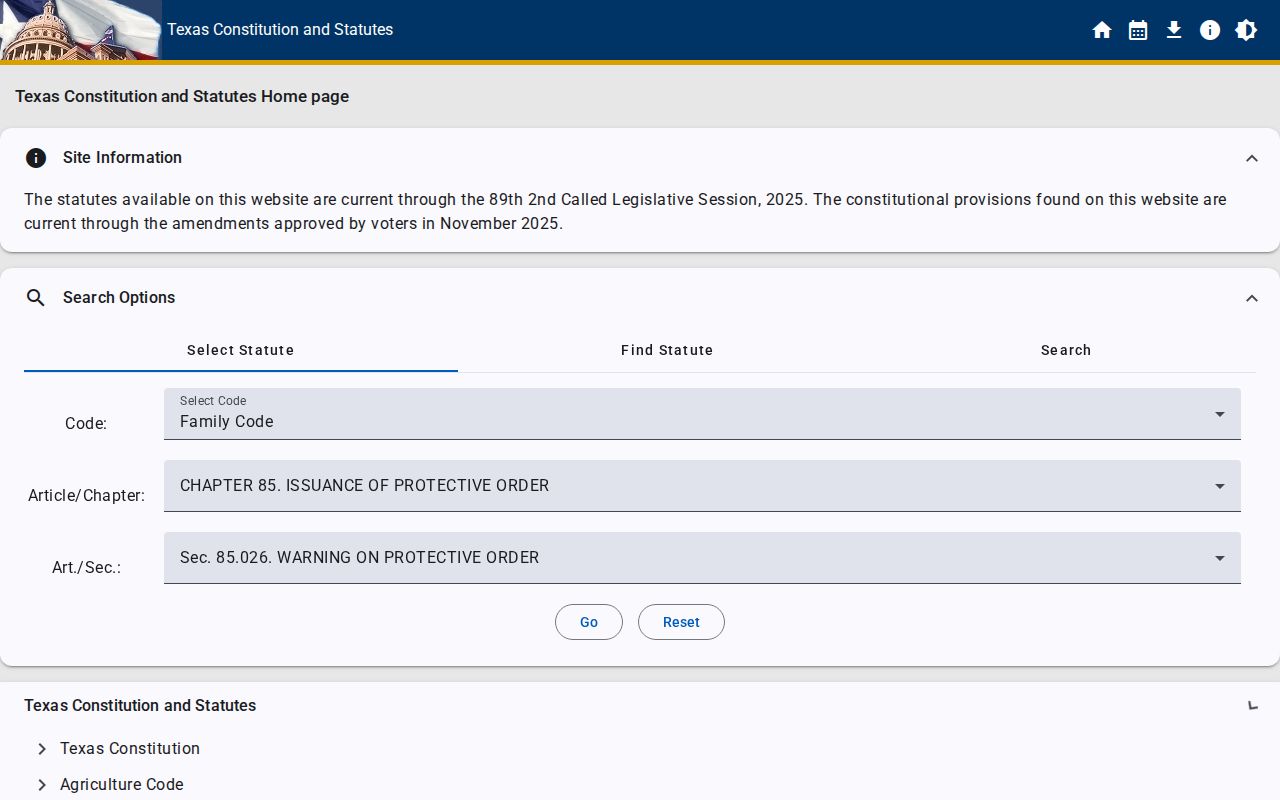Click the download icon in header
Screen dimensions: 1280x800
(x=1174, y=30)
